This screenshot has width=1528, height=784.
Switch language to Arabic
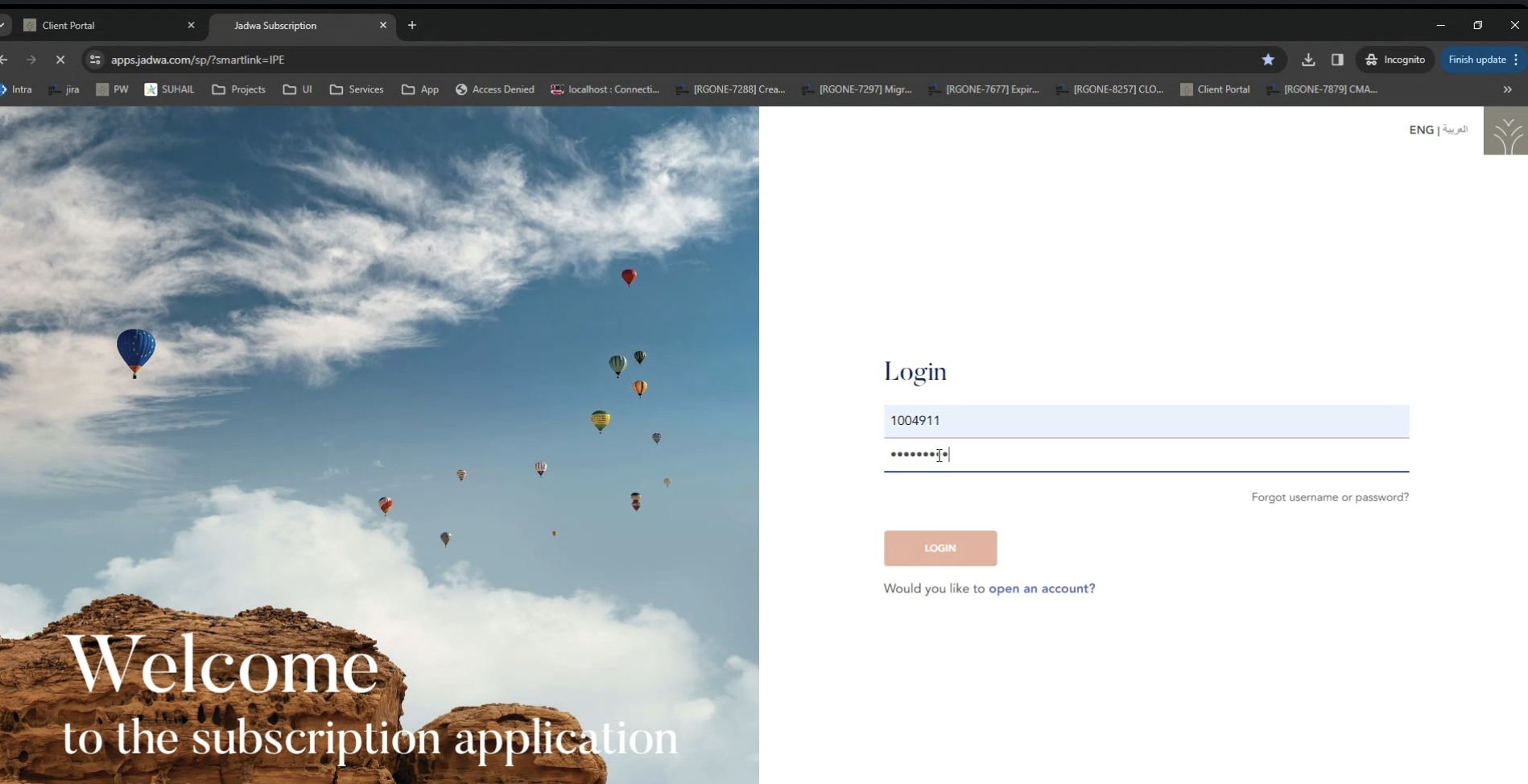tap(1455, 130)
